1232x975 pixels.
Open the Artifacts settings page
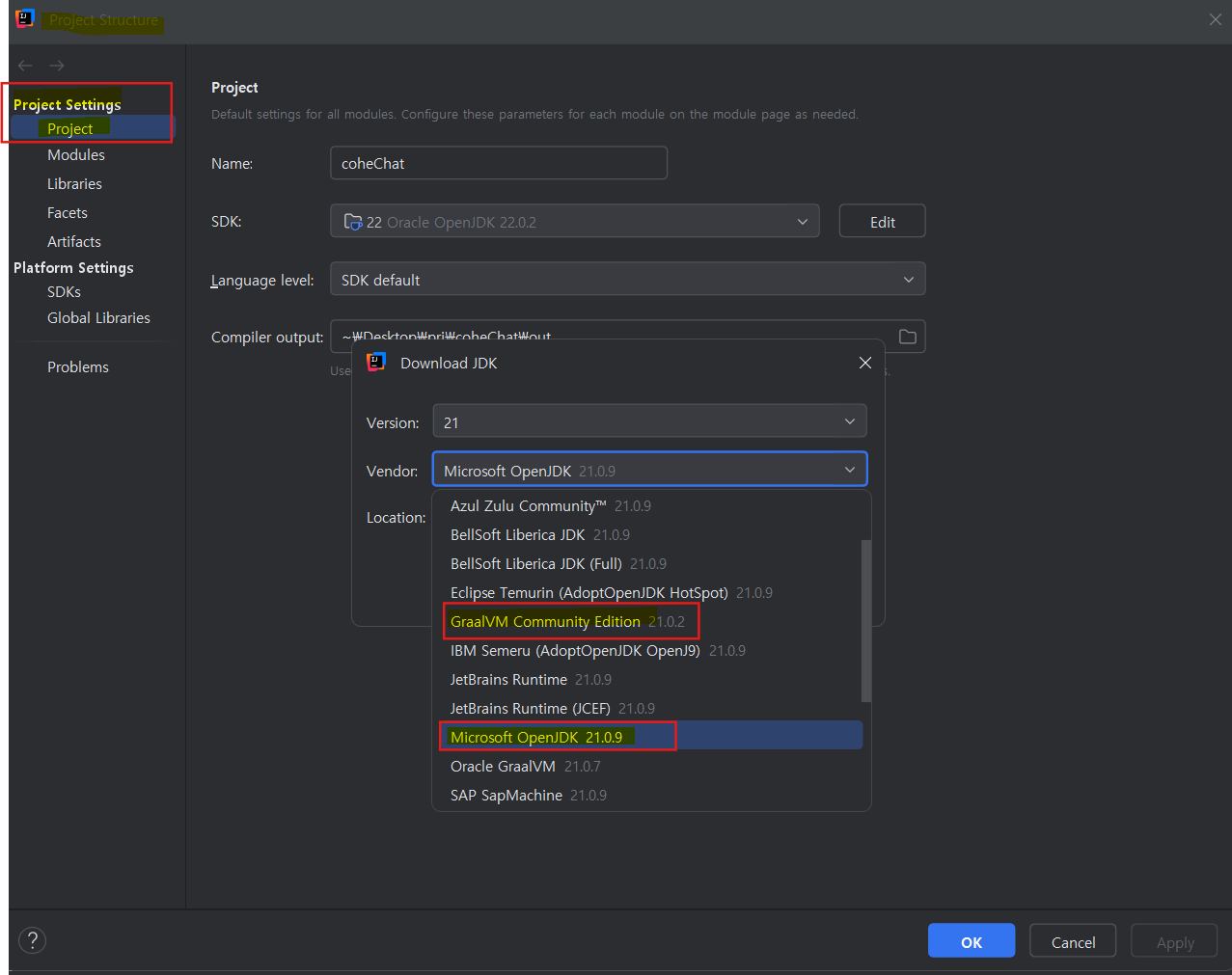74,242
